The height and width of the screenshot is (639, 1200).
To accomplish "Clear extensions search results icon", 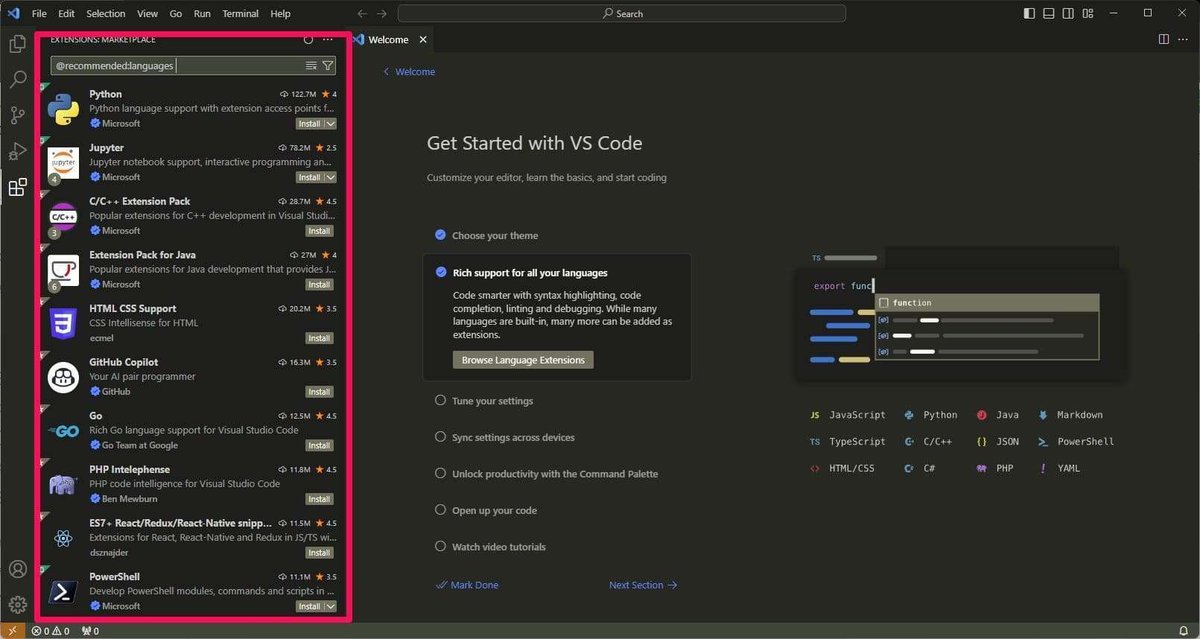I will click(311, 65).
